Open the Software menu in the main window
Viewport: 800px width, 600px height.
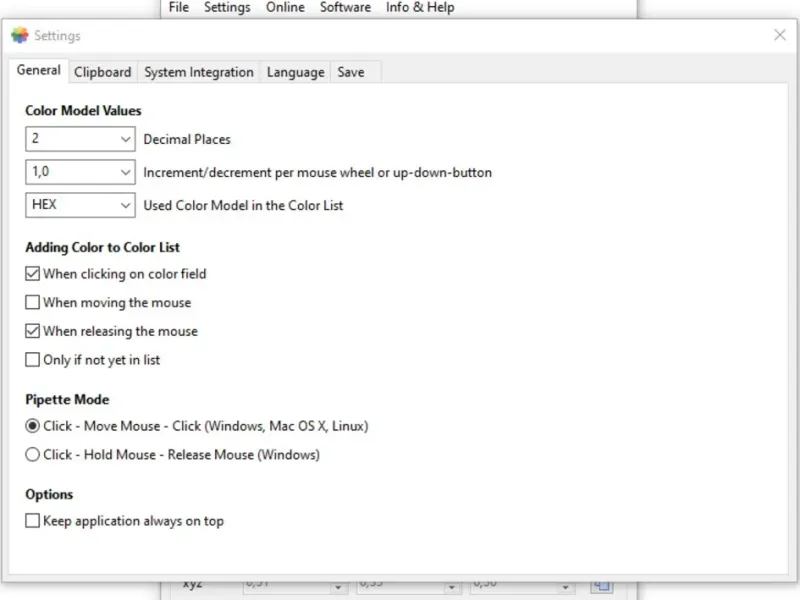[345, 7]
